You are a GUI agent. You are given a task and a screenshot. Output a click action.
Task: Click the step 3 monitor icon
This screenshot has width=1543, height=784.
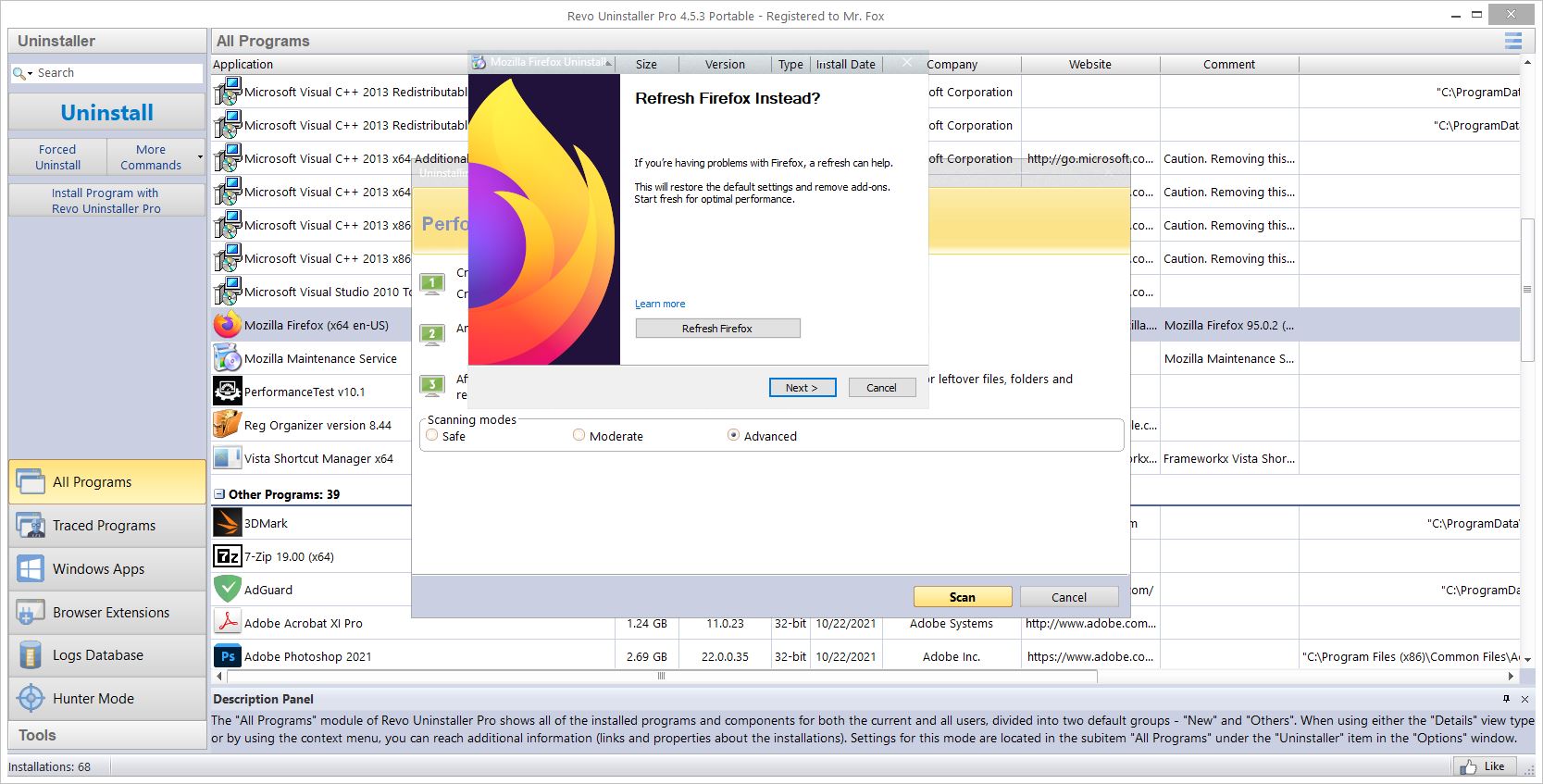[432, 386]
